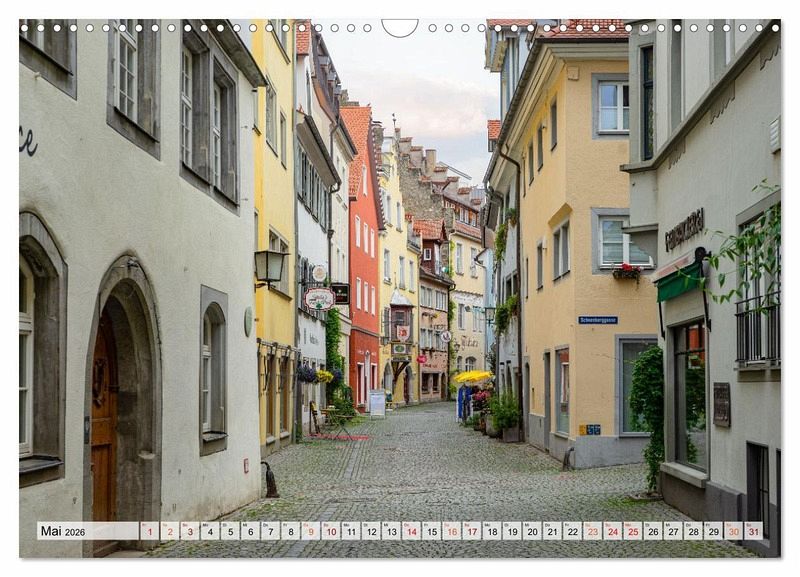This screenshot has height=577, width=800.
Task: Pick day 28 in the calendar strip
Action: click(x=692, y=532)
